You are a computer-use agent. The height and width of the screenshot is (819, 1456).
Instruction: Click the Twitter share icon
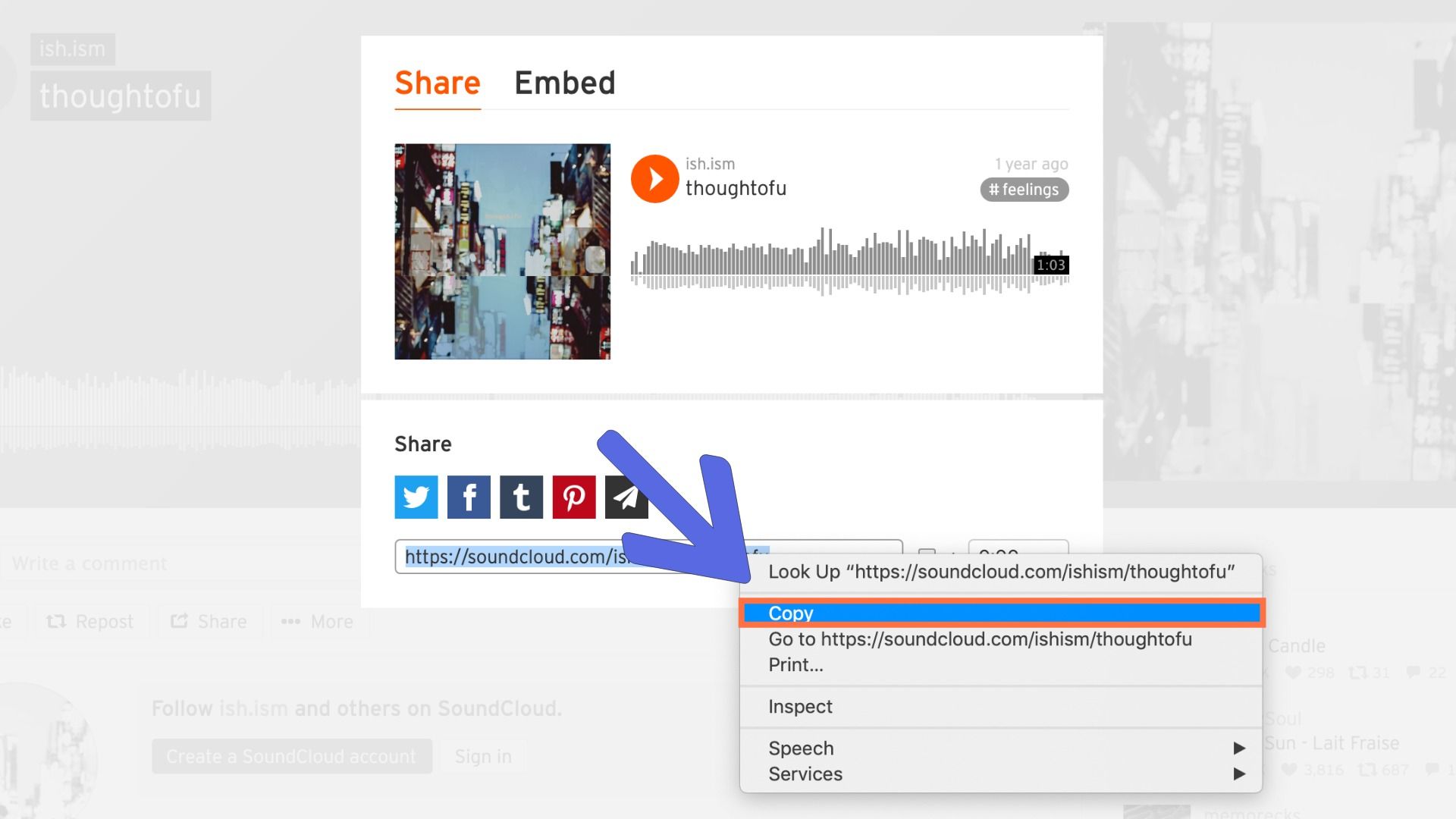pyautogui.click(x=417, y=497)
